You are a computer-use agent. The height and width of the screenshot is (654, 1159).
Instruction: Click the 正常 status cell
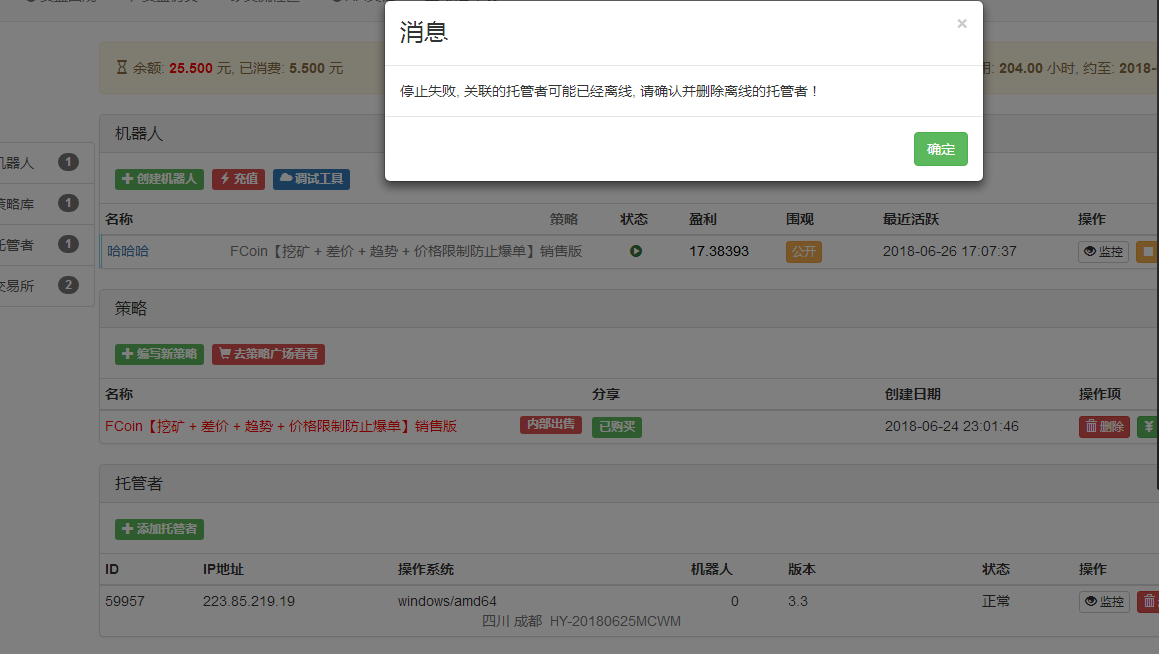[996, 602]
